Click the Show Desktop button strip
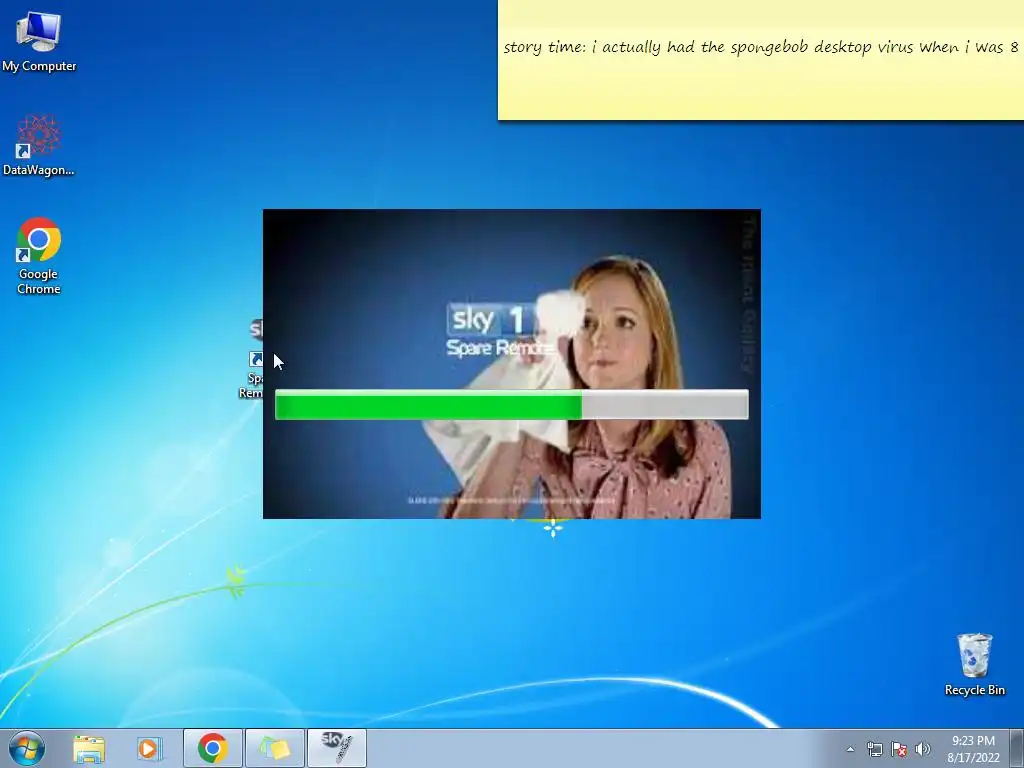Image resolution: width=1024 pixels, height=768 pixels. click(x=1017, y=748)
